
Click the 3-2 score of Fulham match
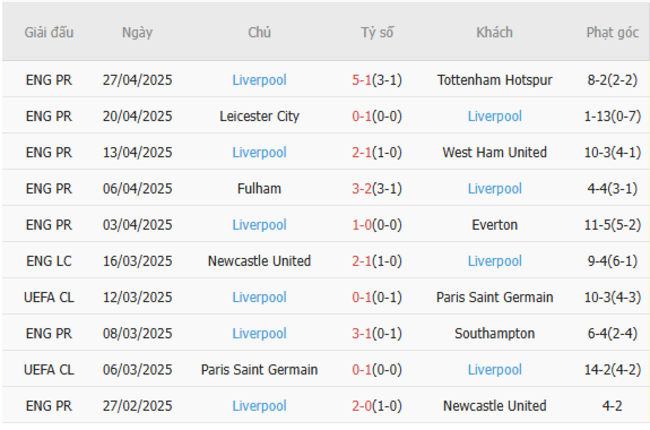[364, 188]
